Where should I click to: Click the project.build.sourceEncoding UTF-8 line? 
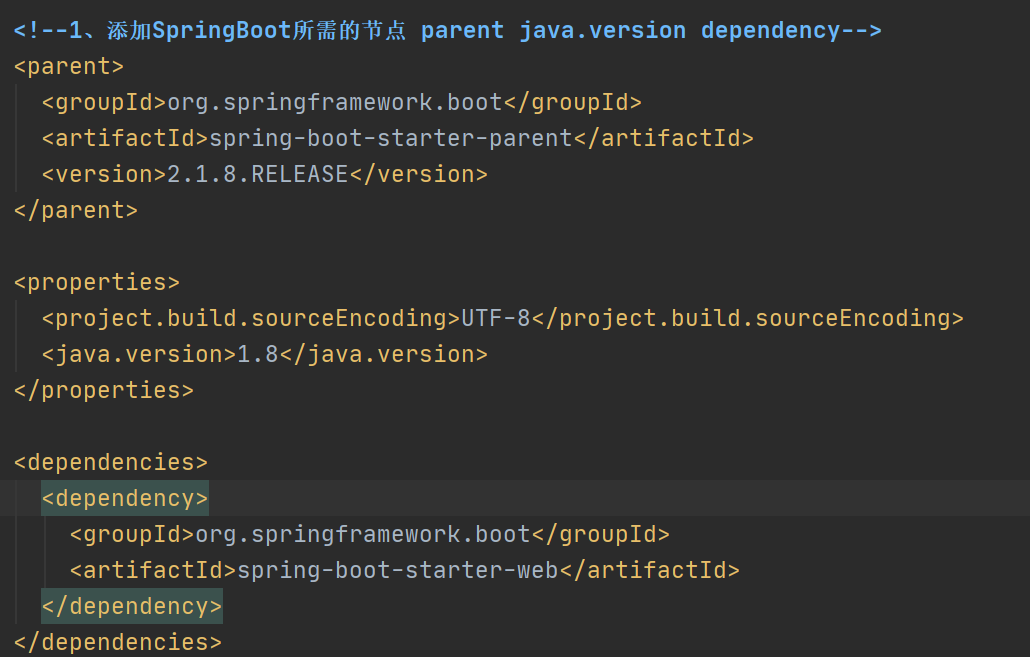503,319
